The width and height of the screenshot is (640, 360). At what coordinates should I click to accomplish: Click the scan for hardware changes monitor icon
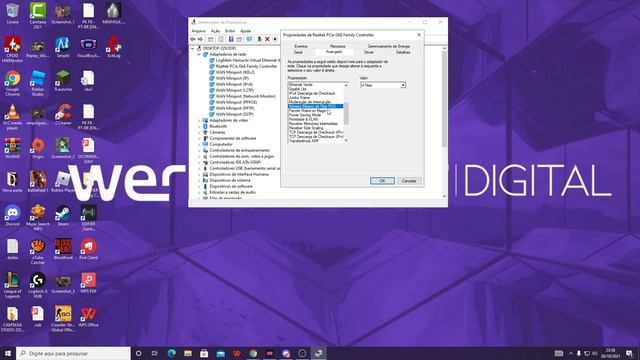pyautogui.click(x=249, y=39)
